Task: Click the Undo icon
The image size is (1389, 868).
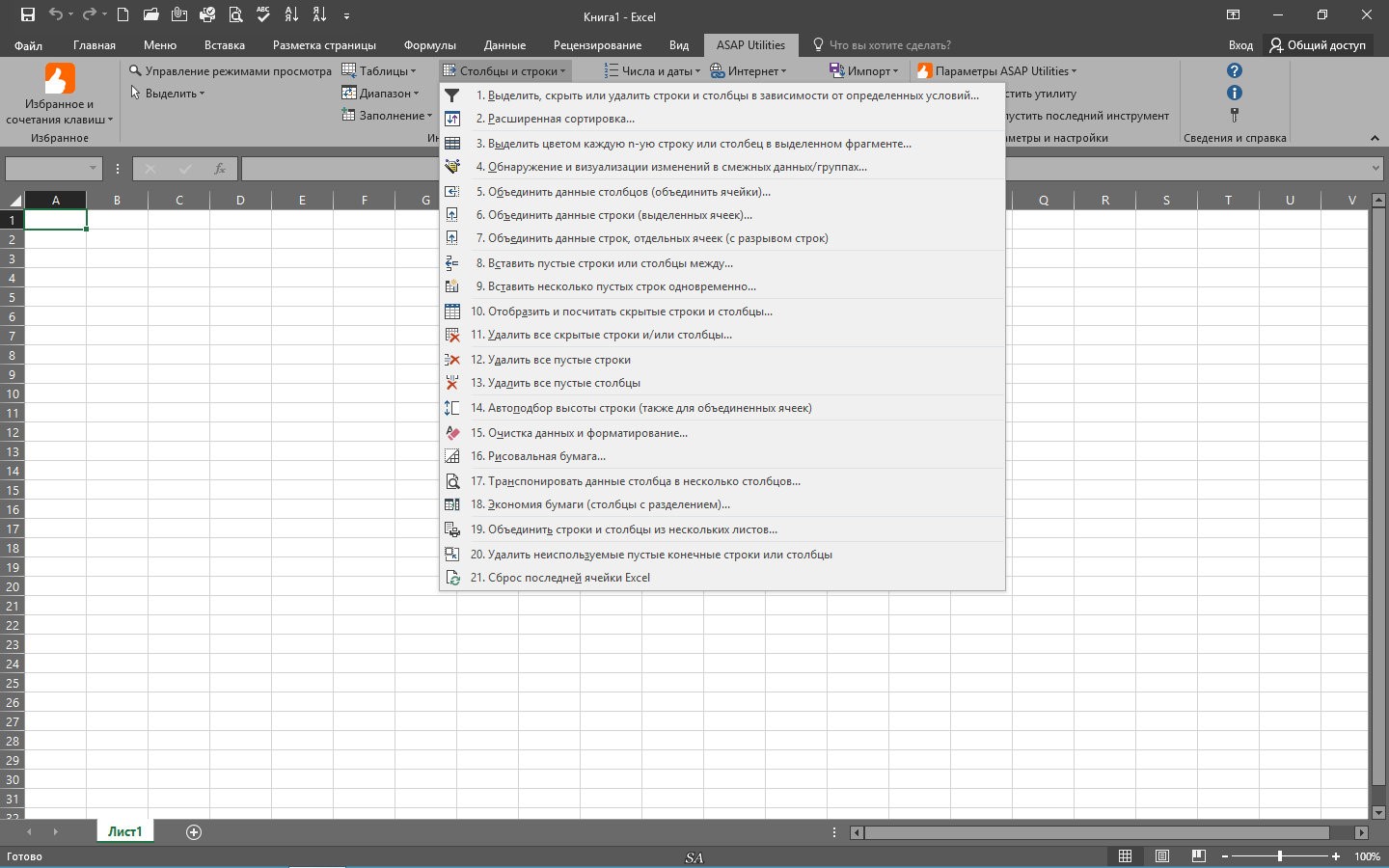Action: click(56, 15)
